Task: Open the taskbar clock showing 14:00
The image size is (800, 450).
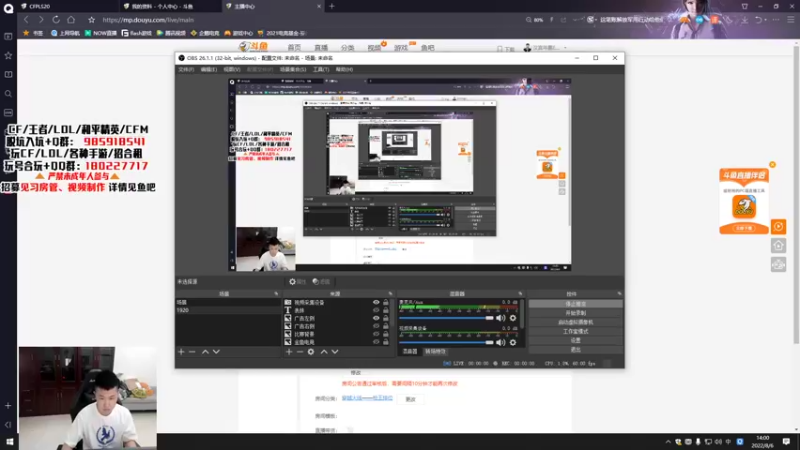Action: point(762,442)
